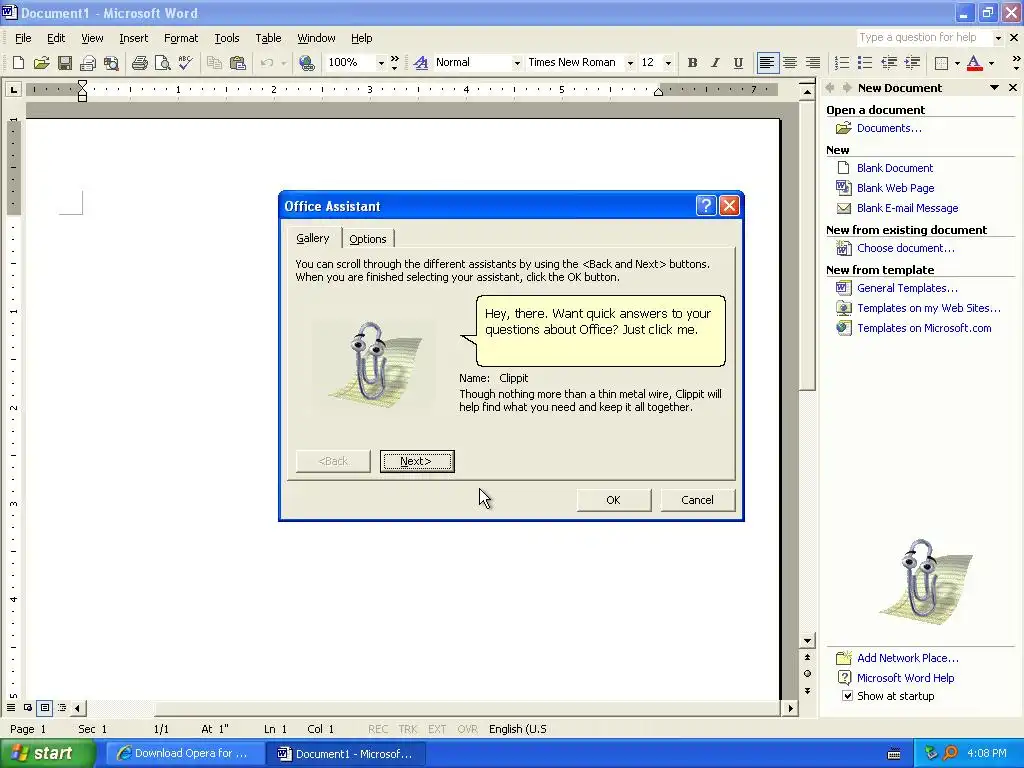Uncheck Show at startup checkbox
Screen dimensions: 1024x768
point(847,696)
